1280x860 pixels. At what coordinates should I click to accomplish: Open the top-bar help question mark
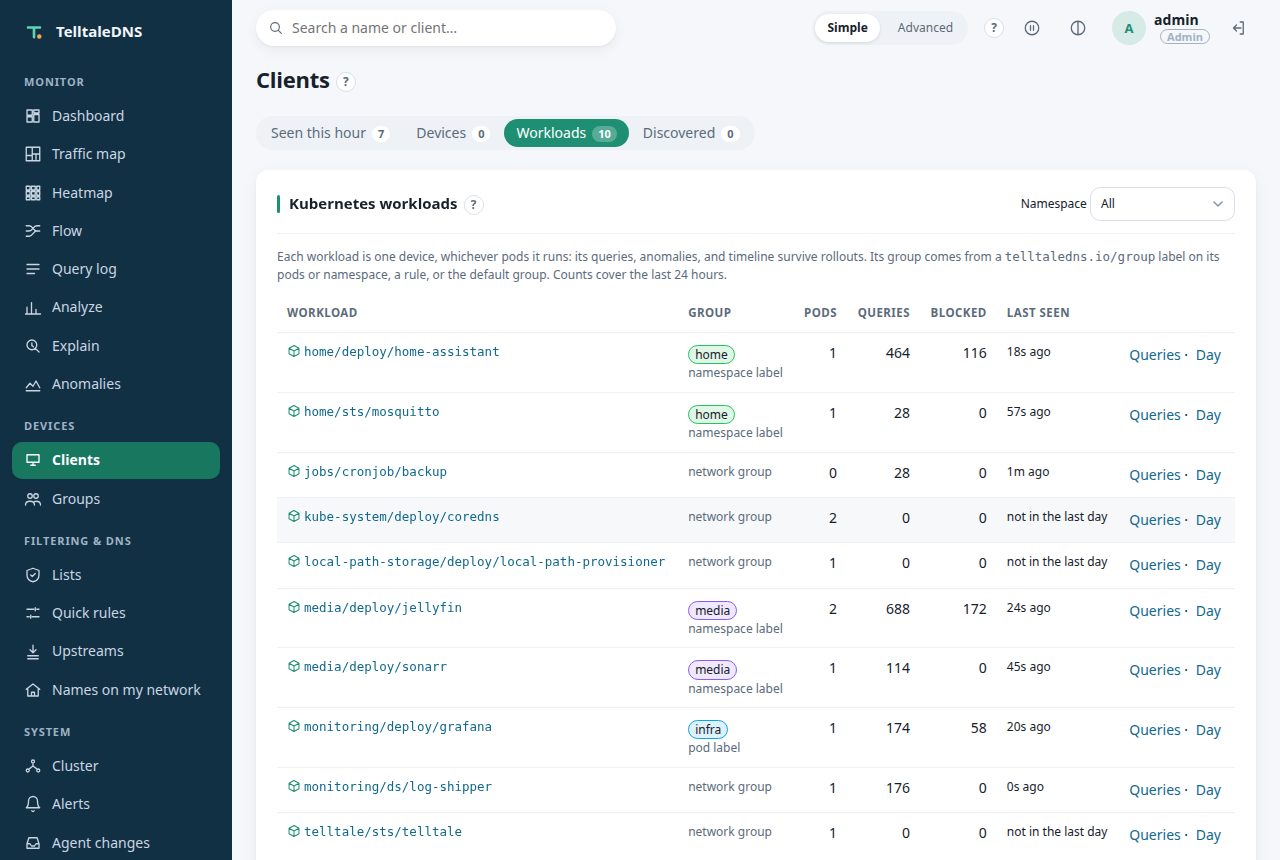coord(994,28)
